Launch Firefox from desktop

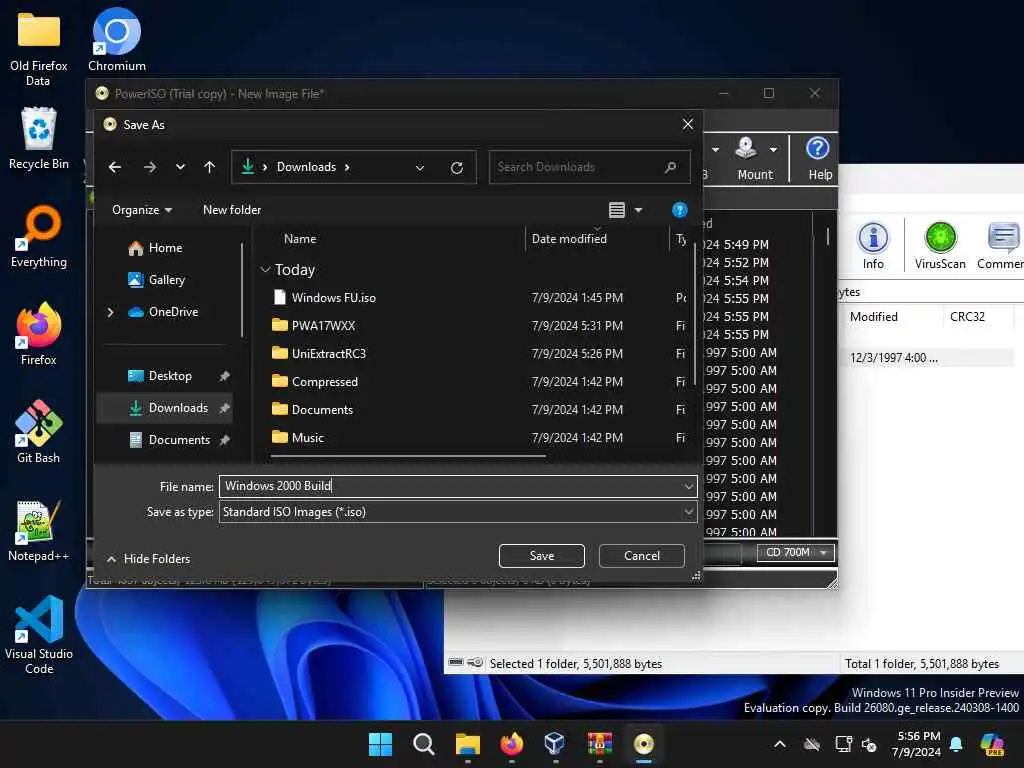pos(39,334)
